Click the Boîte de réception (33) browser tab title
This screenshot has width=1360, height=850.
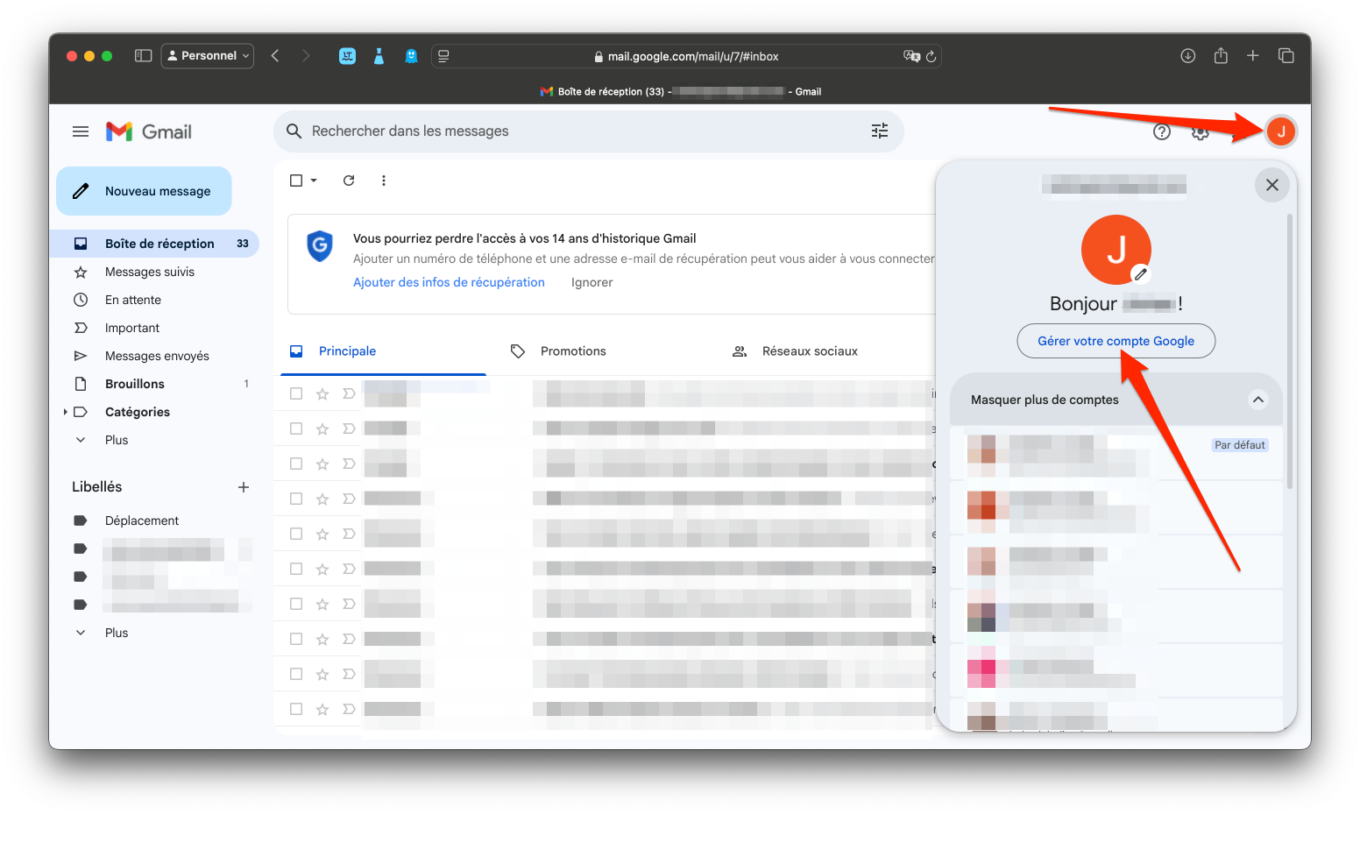pyautogui.click(x=680, y=92)
